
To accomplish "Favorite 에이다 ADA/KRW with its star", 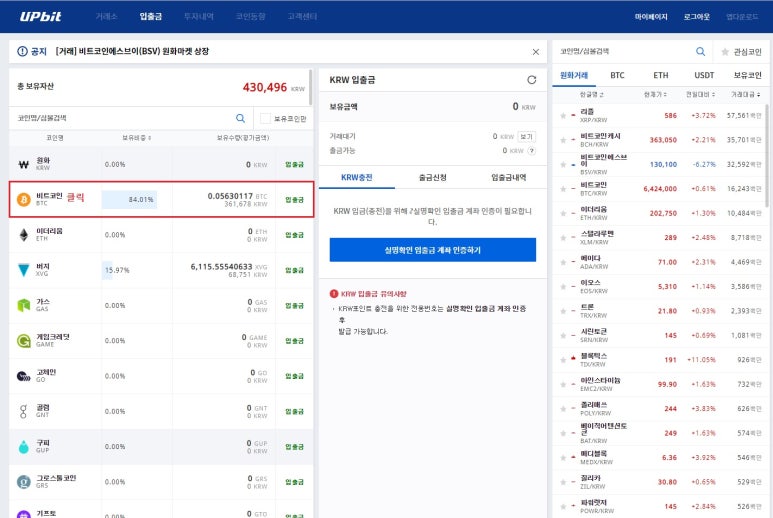I will click(x=563, y=262).
